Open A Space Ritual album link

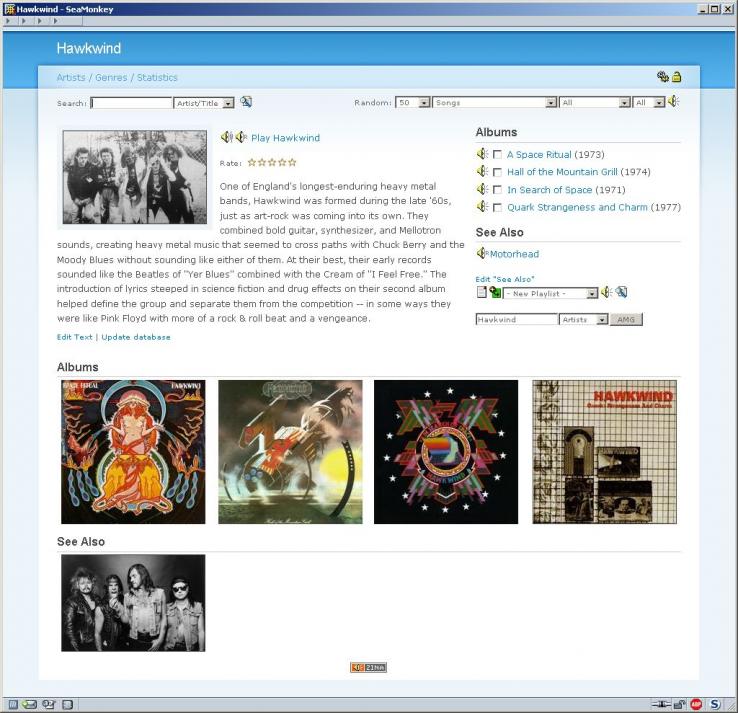pyautogui.click(x=539, y=154)
